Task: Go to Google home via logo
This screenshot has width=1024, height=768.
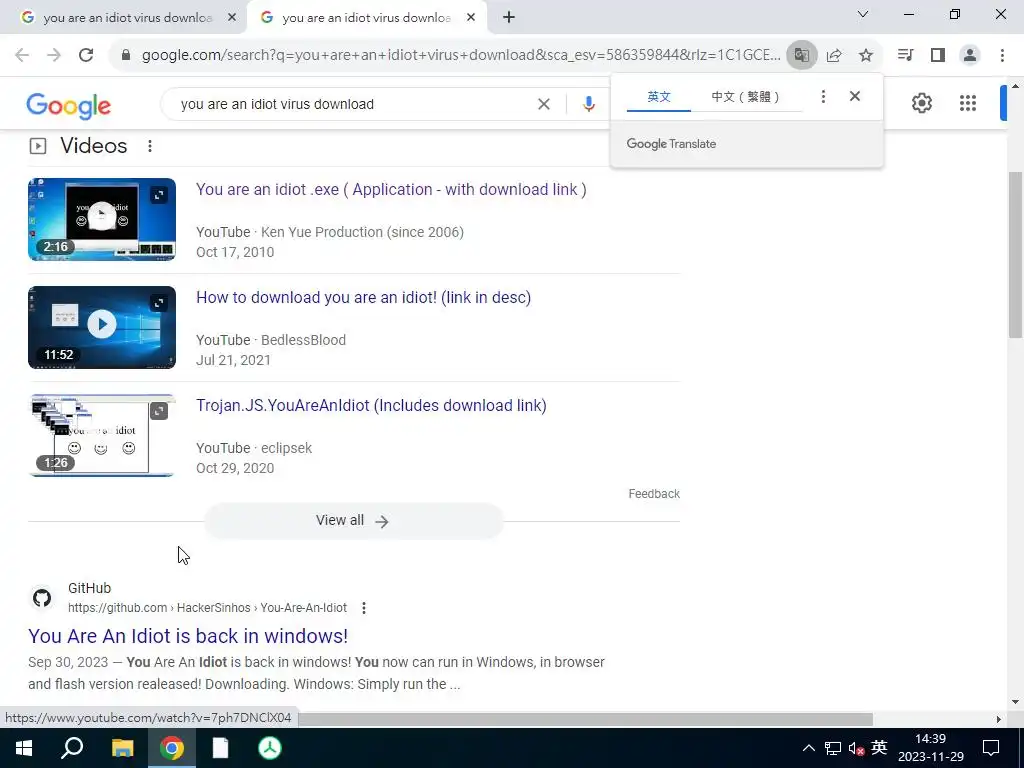Action: [x=69, y=105]
